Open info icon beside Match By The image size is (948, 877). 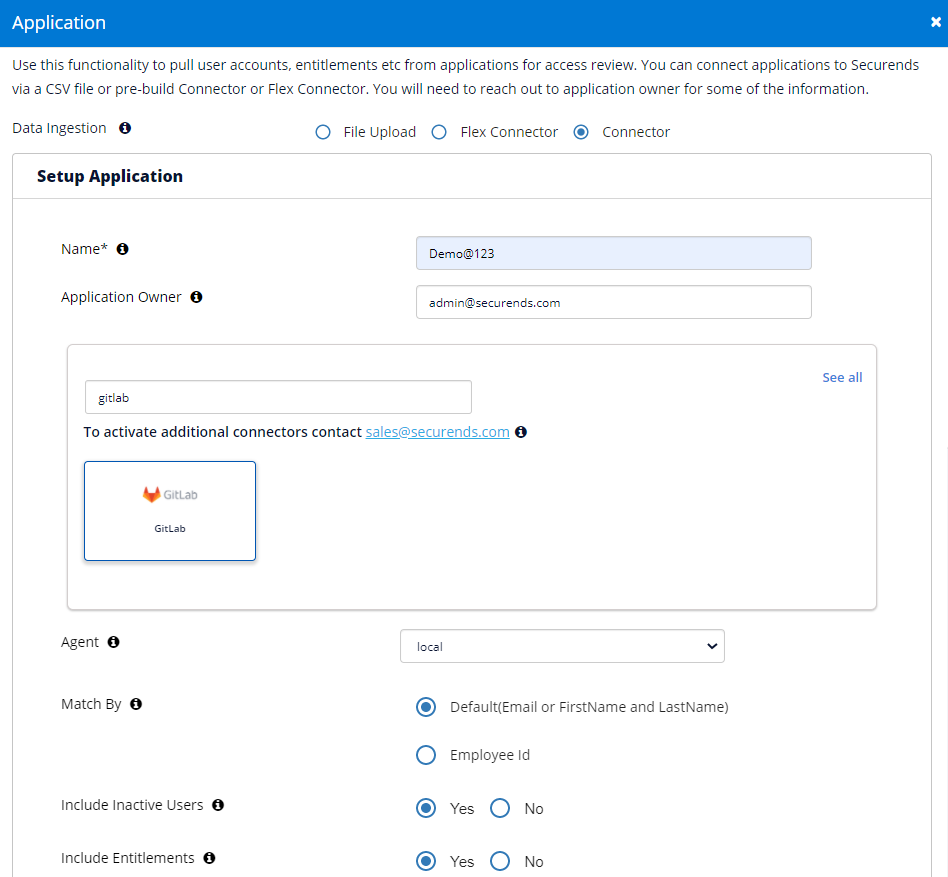[136, 704]
